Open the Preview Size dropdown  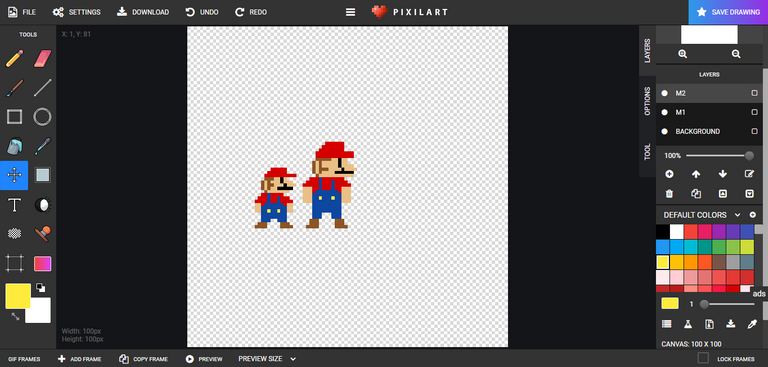(267, 359)
